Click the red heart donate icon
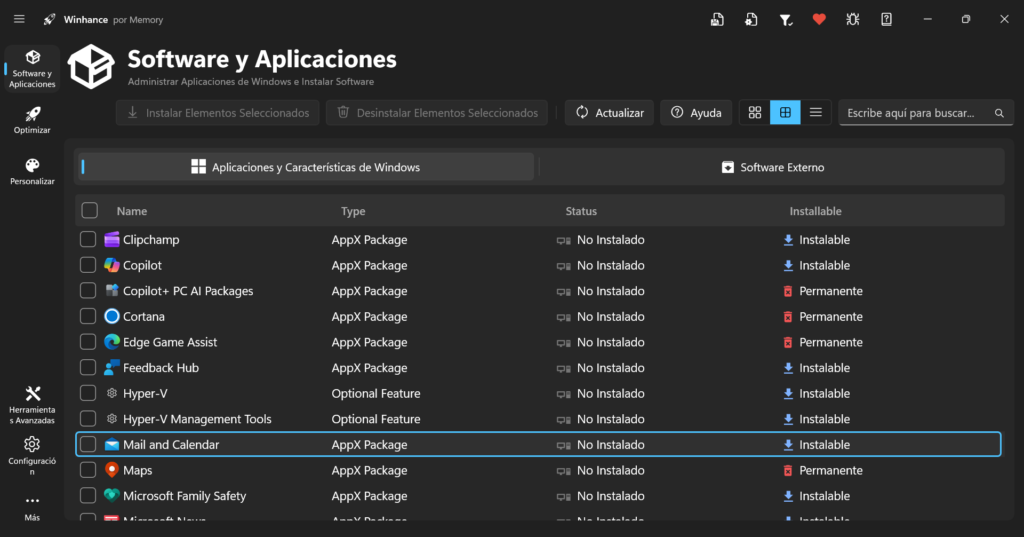This screenshot has height=537, width=1024. point(819,20)
